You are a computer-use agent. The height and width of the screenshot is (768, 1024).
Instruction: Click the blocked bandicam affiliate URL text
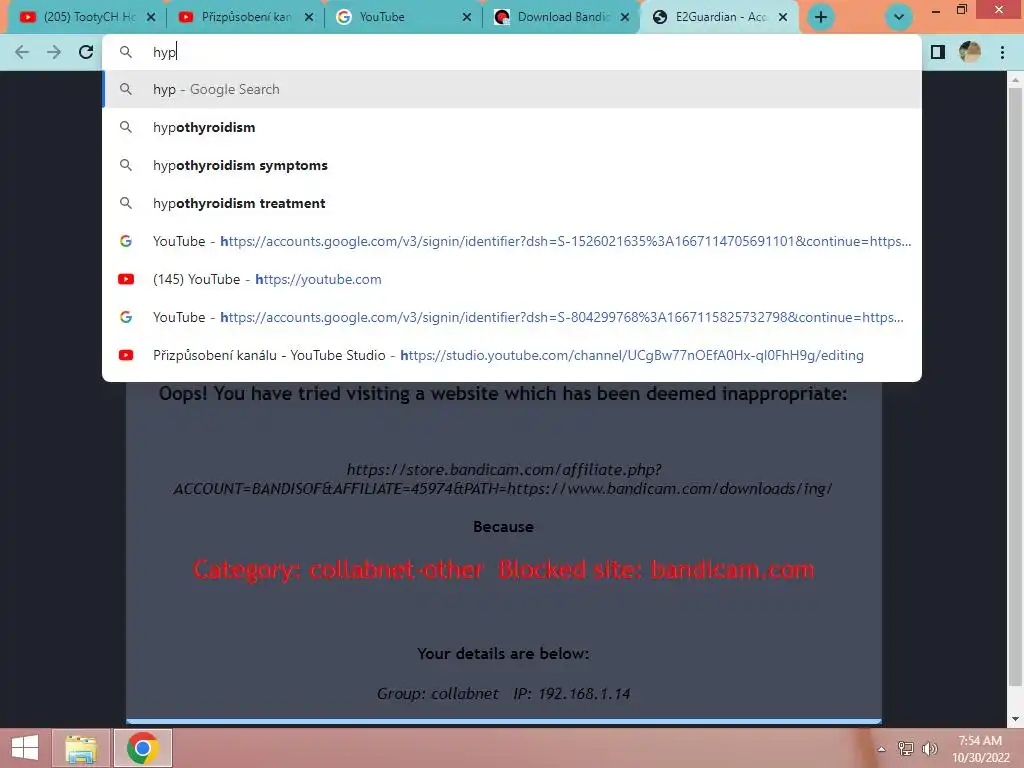click(x=503, y=479)
